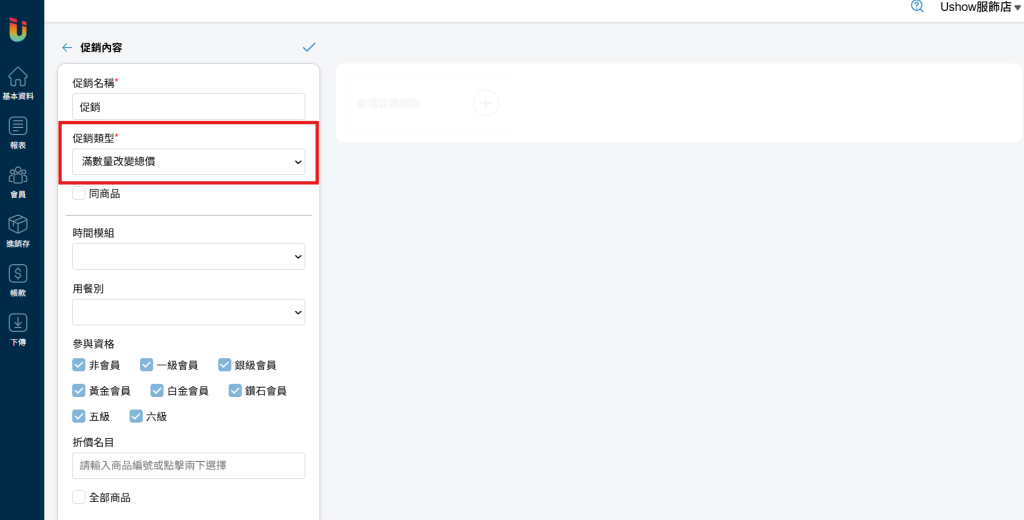Open 進銷存 inventory box icon
The image size is (1024, 520).
(x=18, y=224)
